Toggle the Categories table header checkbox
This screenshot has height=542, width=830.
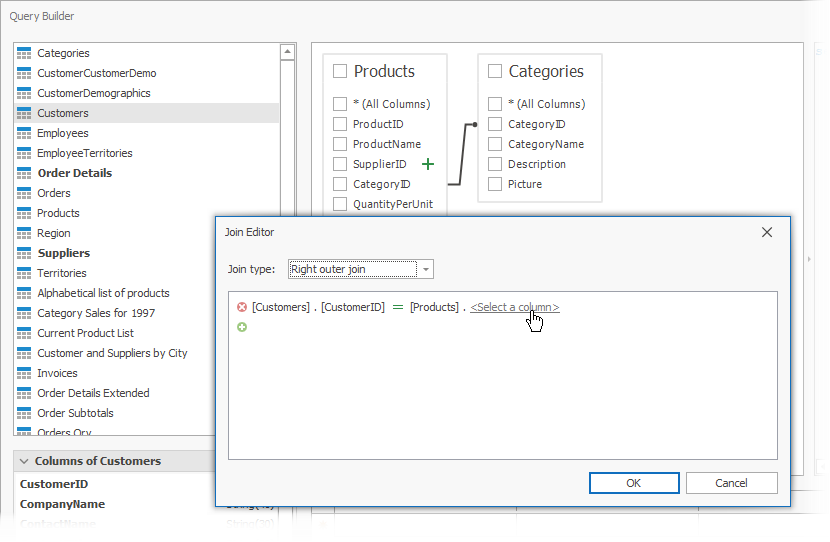pyautogui.click(x=495, y=71)
